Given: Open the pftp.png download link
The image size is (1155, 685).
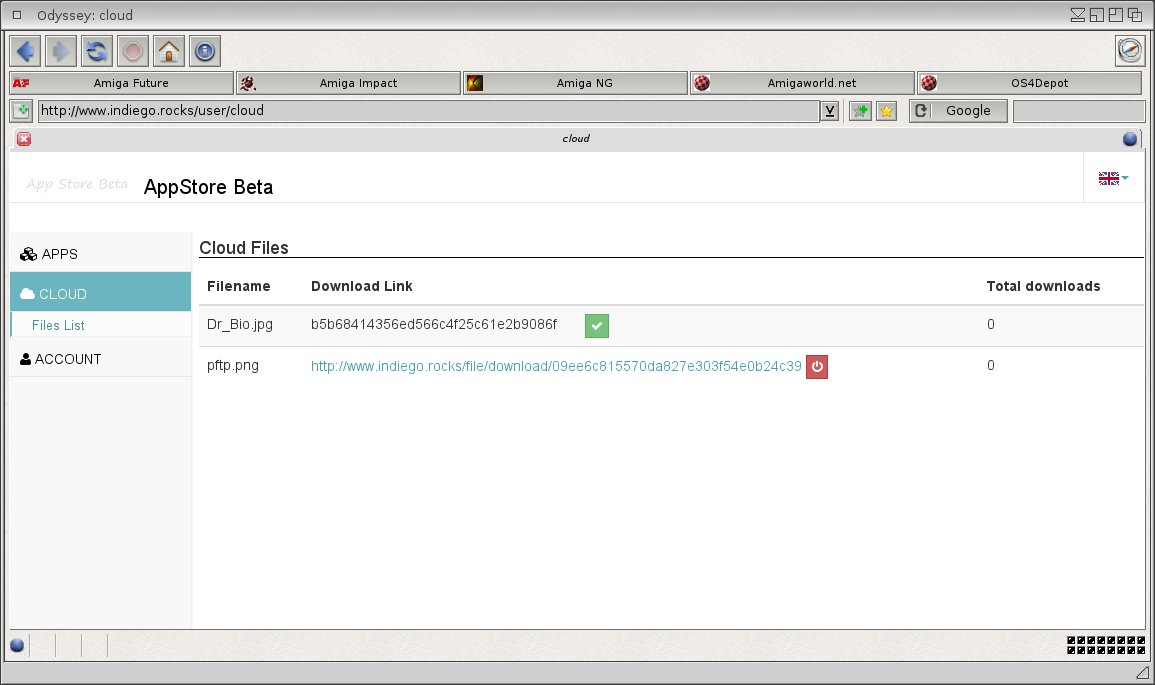Looking at the screenshot, I should tap(556, 366).
